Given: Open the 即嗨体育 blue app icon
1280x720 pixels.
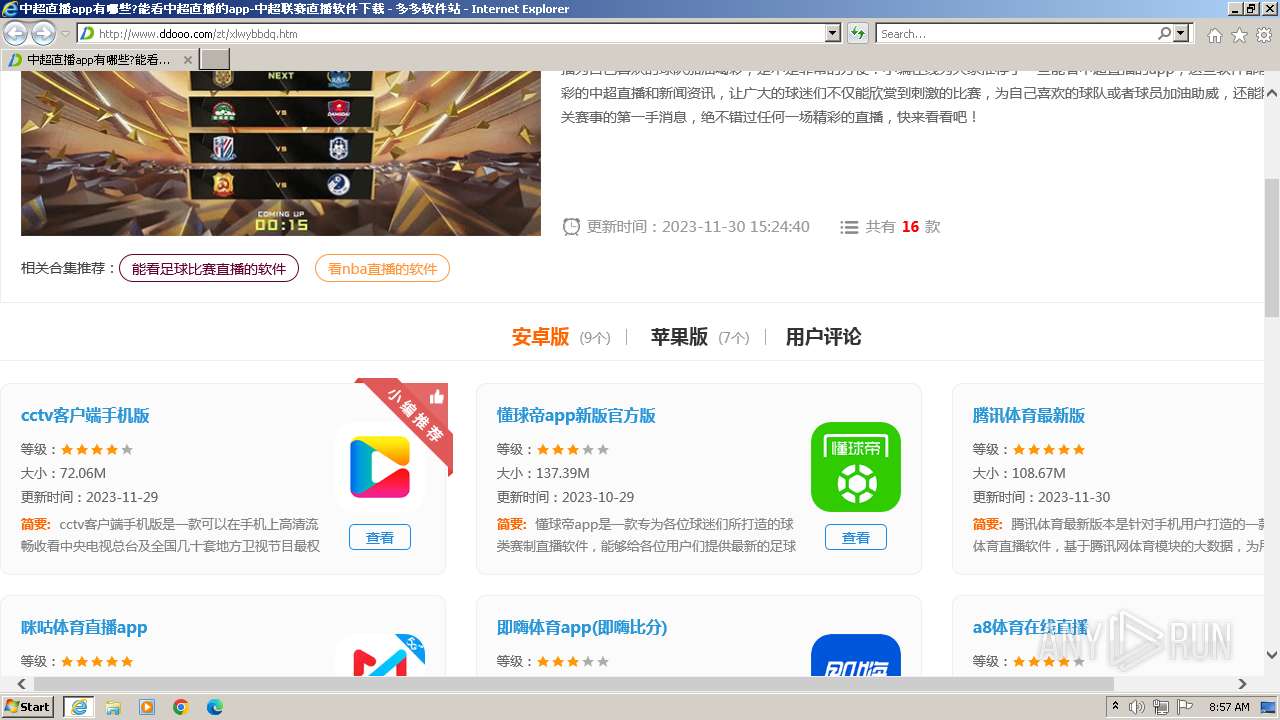Looking at the screenshot, I should [x=856, y=655].
